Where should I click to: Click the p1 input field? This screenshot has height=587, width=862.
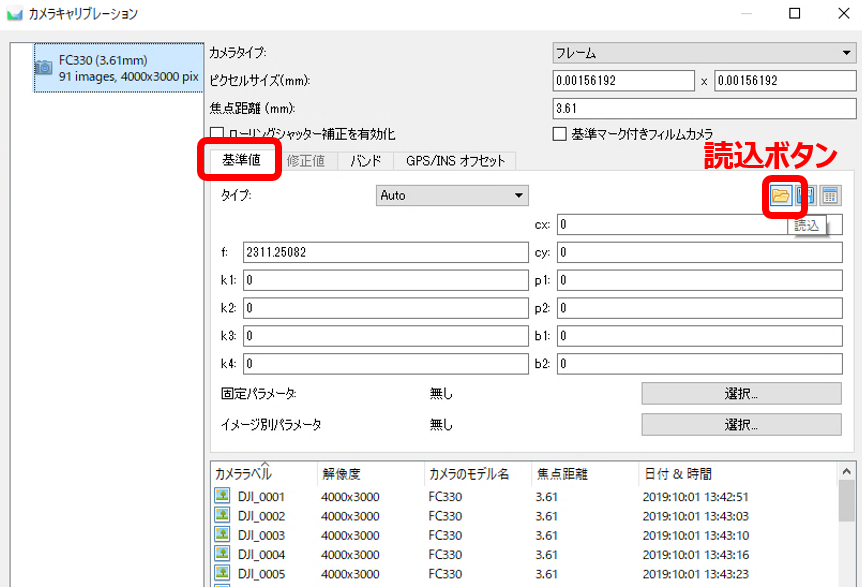(699, 280)
